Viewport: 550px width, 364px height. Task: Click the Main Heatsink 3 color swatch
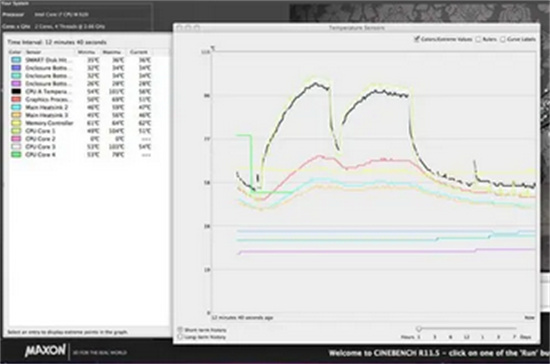16,115
